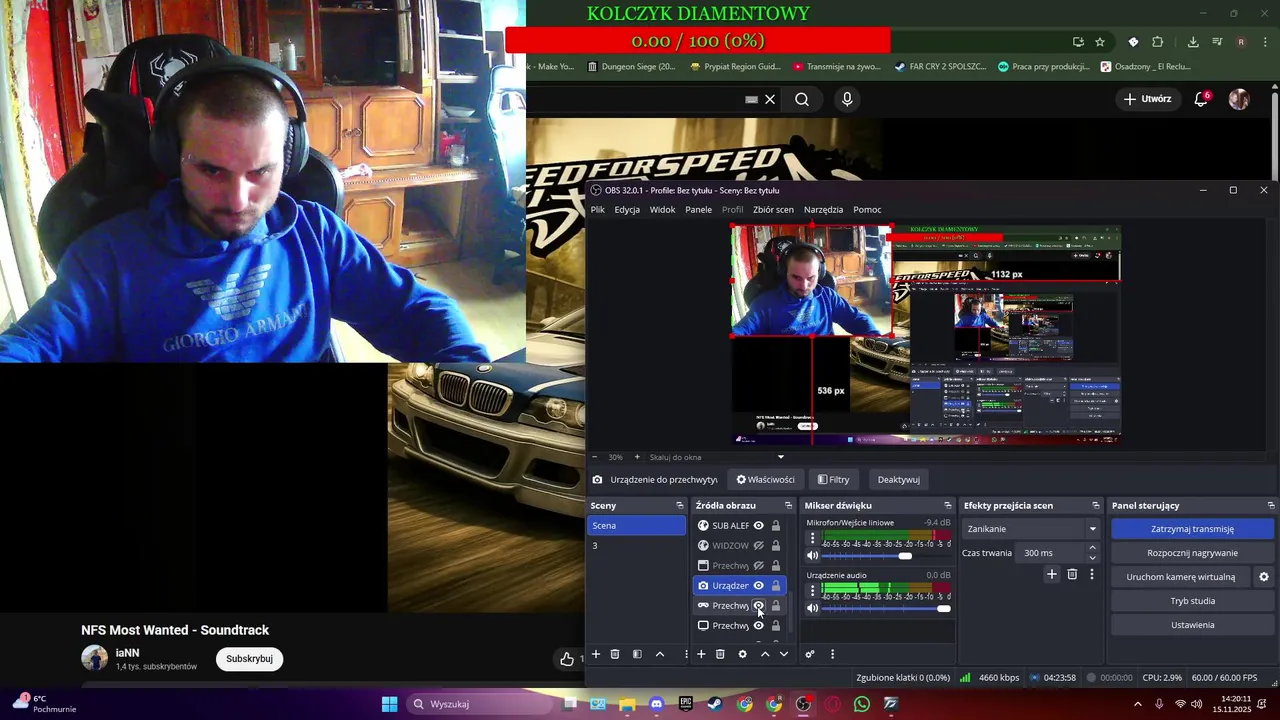Undock the Efekty przejścia scen panel
1280x720 pixels.
[x=1095, y=506]
